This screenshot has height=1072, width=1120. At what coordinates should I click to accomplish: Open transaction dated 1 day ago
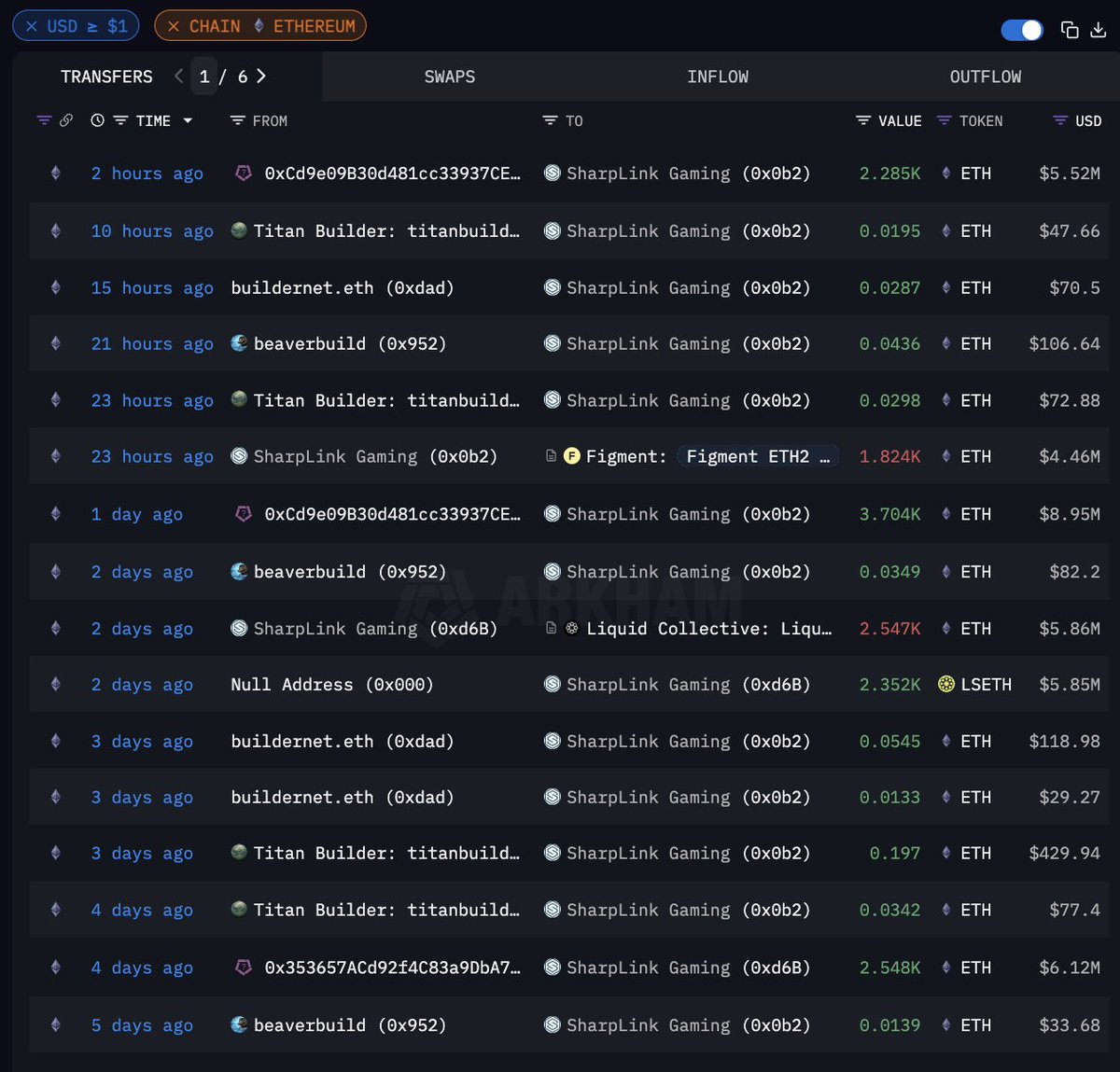(x=136, y=515)
